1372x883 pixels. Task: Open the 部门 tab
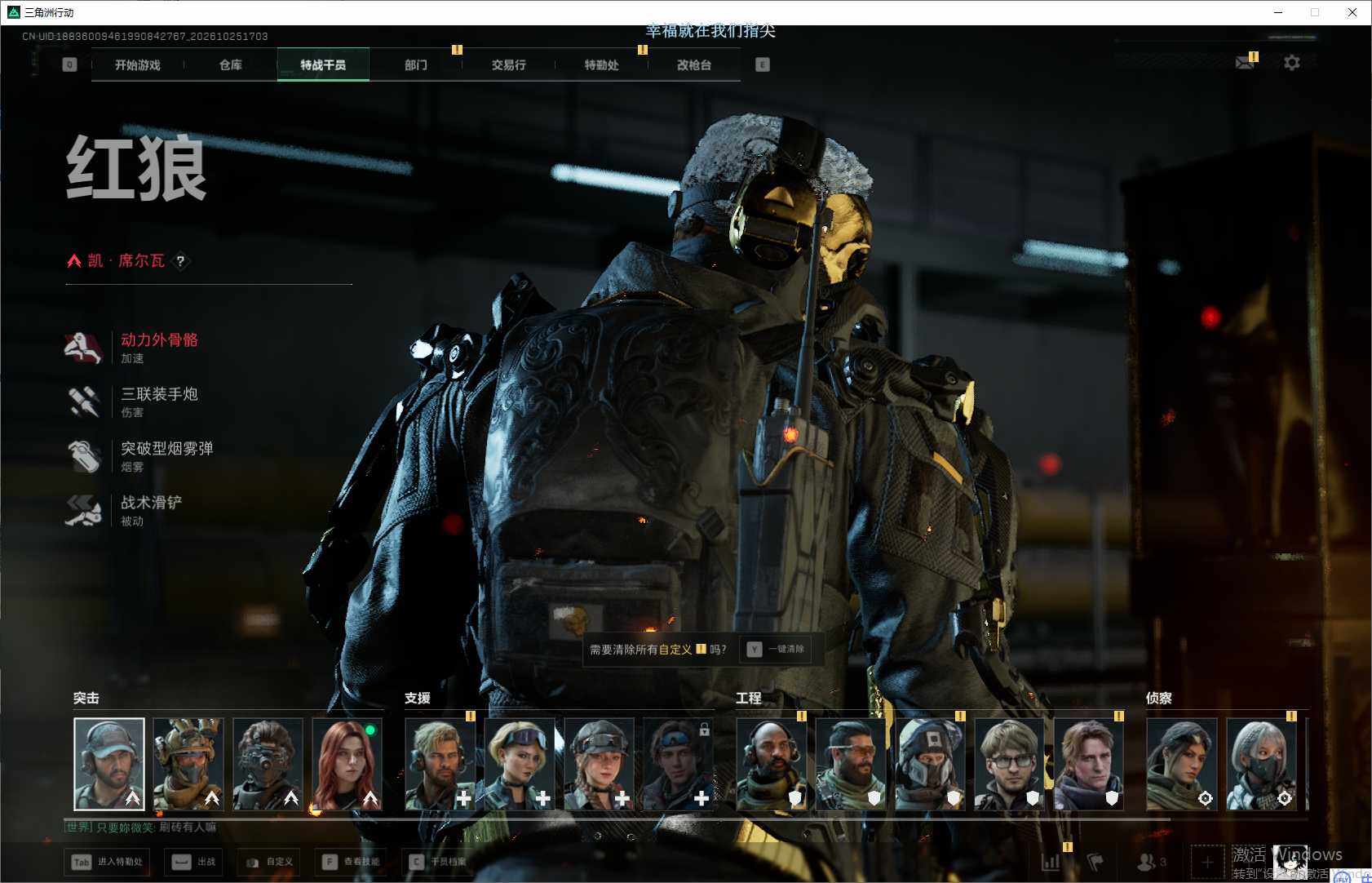416,64
